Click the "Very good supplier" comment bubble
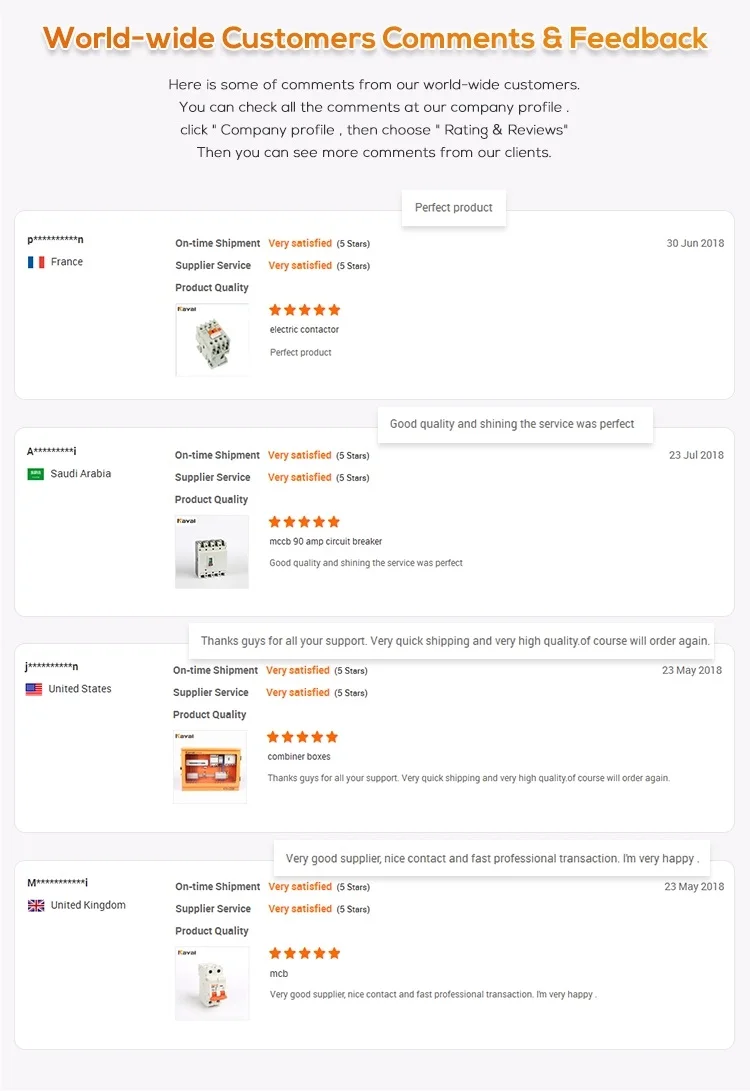Image resolution: width=750 pixels, height=1091 pixels. (492, 858)
